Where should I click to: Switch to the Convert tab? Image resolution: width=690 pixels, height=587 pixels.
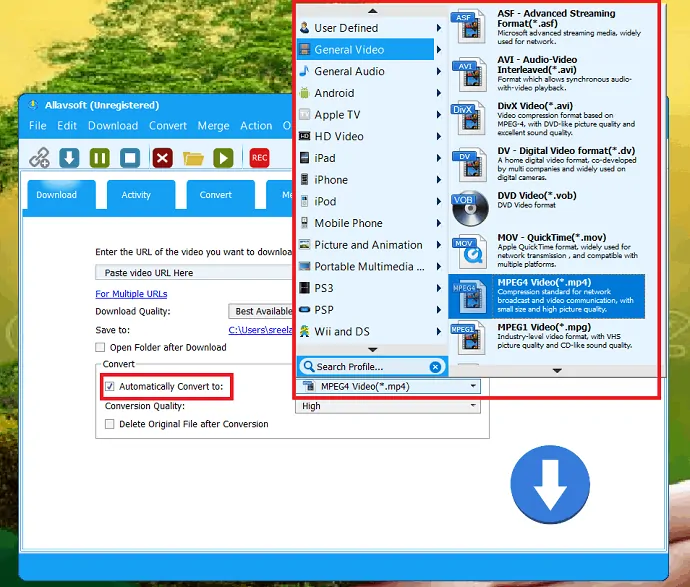click(220, 194)
